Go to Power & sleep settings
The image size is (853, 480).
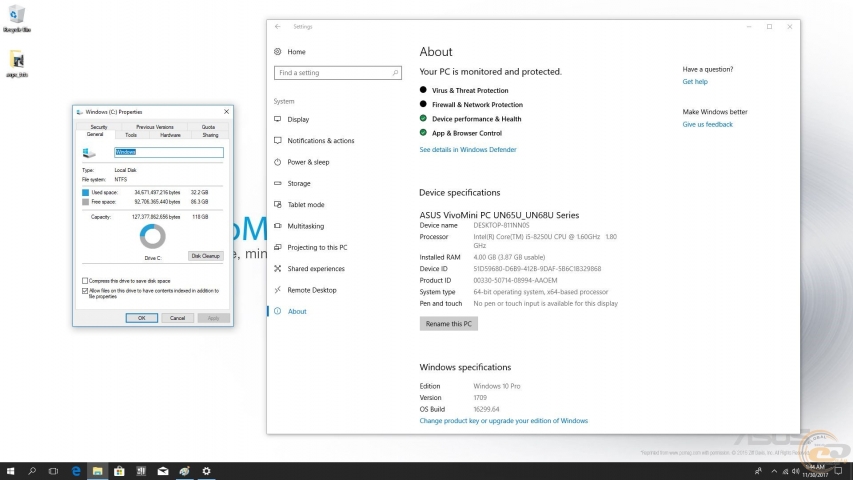click(x=307, y=162)
